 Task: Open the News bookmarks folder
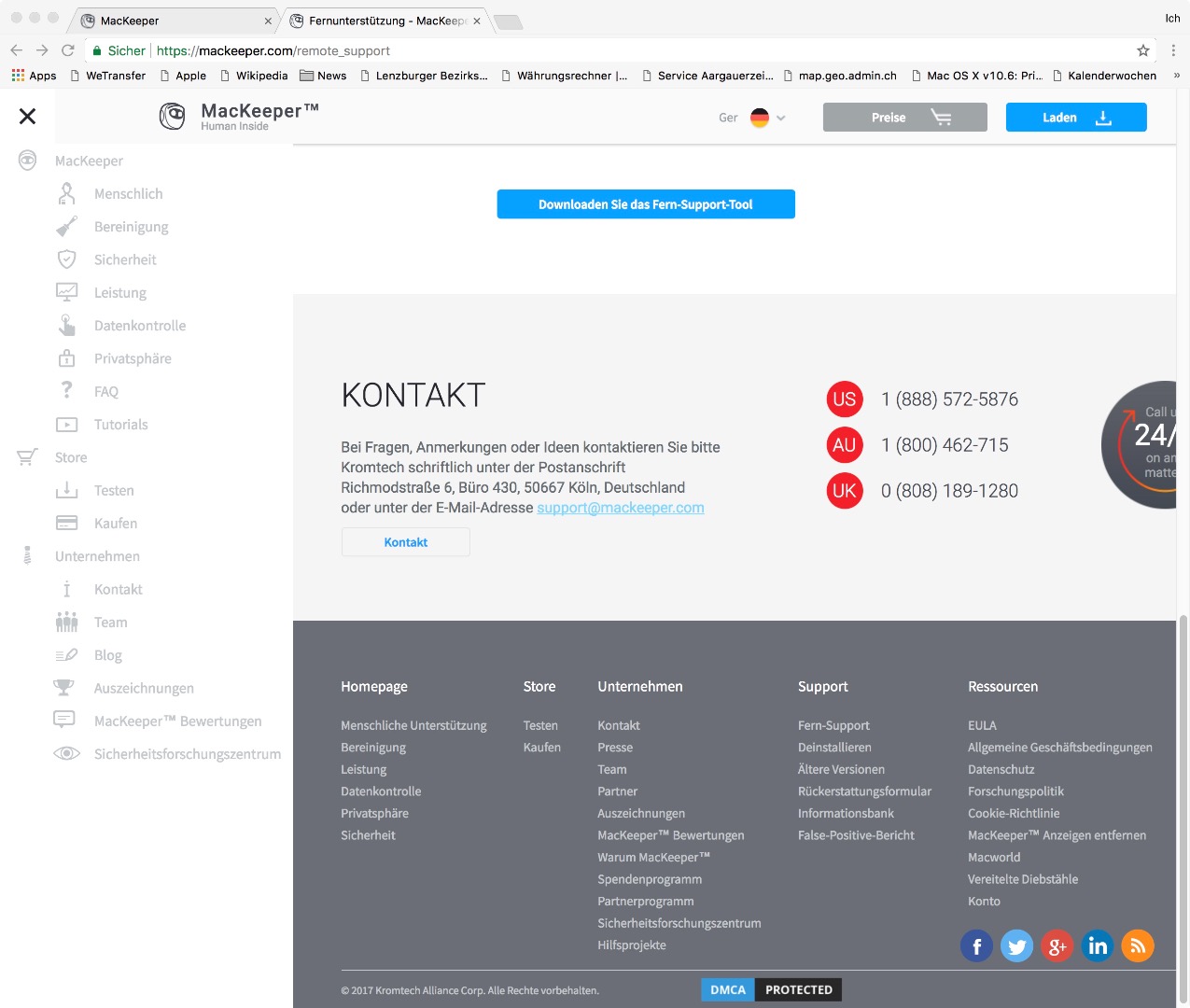pyautogui.click(x=323, y=76)
